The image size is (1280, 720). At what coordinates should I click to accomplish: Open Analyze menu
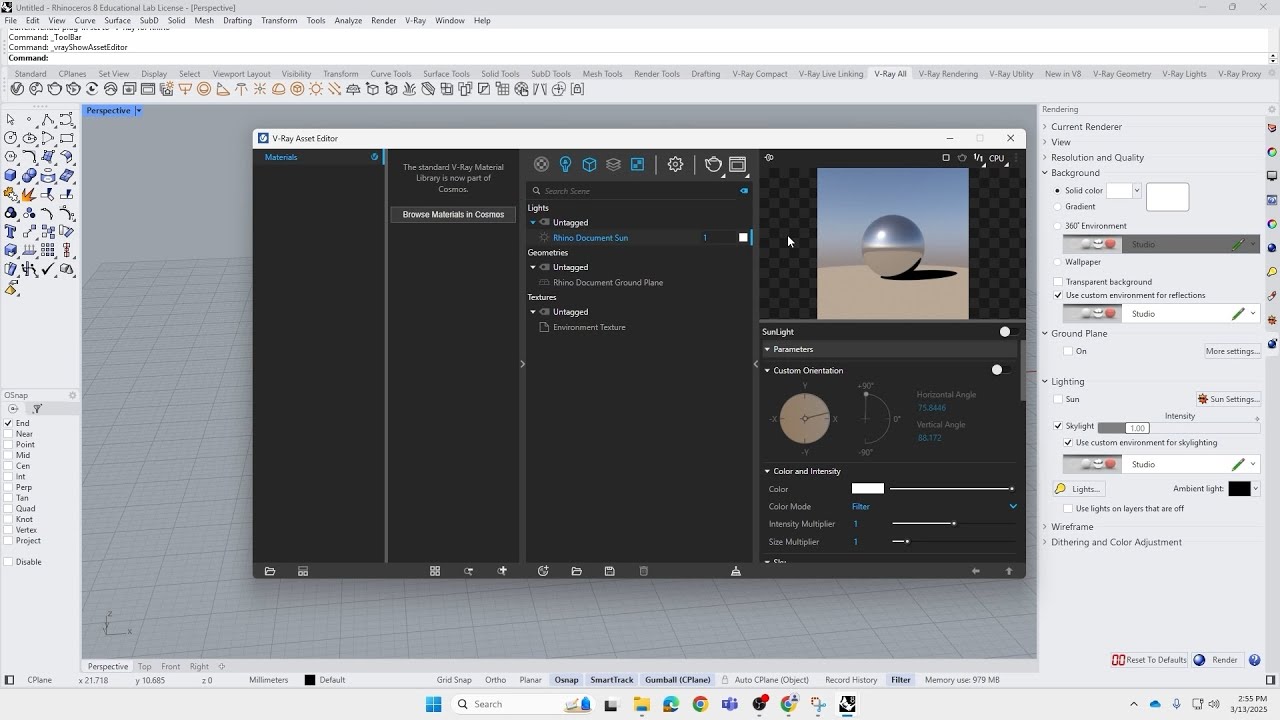tap(348, 20)
